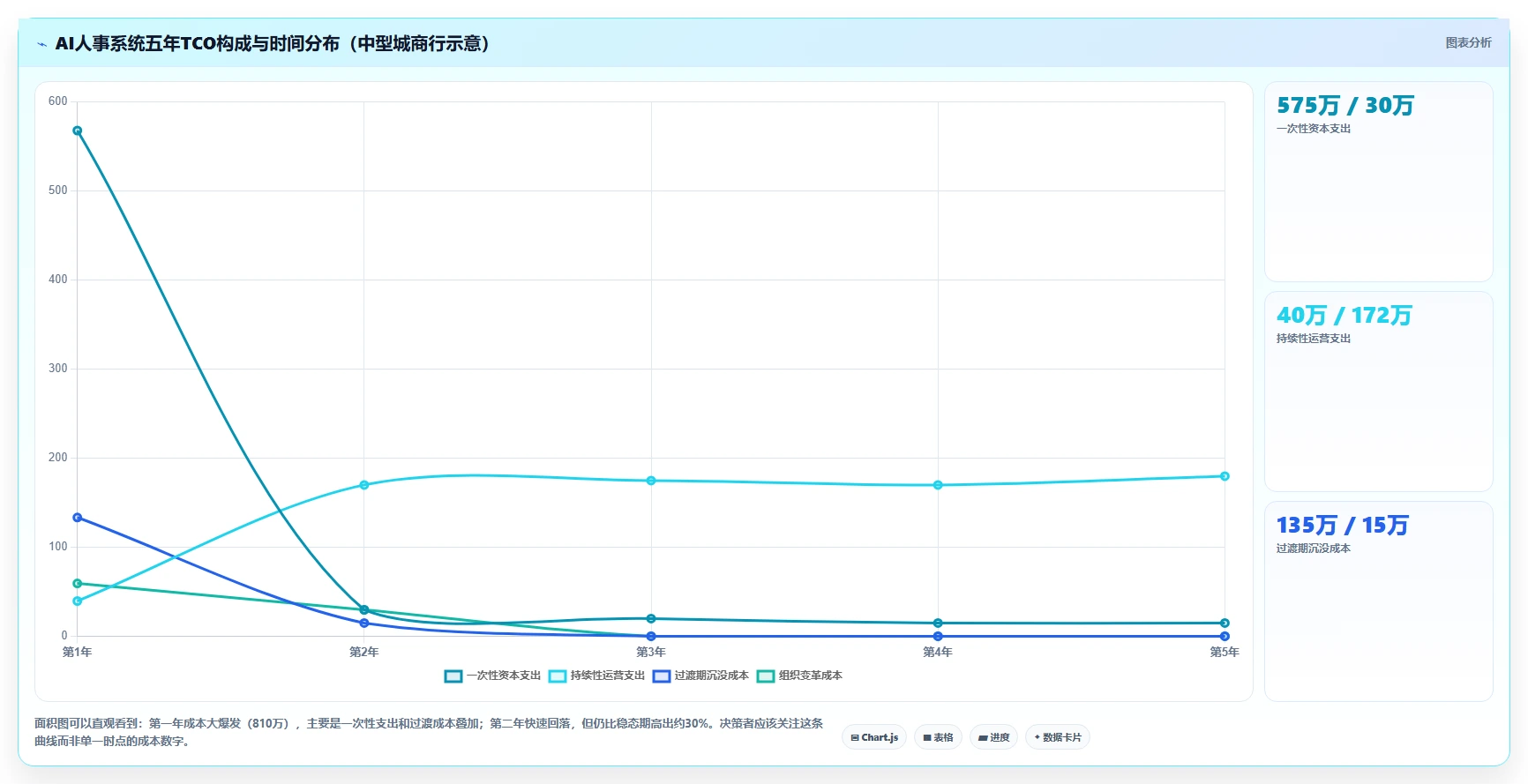
Task: Click the 第1年 point of 组织变革成本 line
Action: click(x=78, y=584)
